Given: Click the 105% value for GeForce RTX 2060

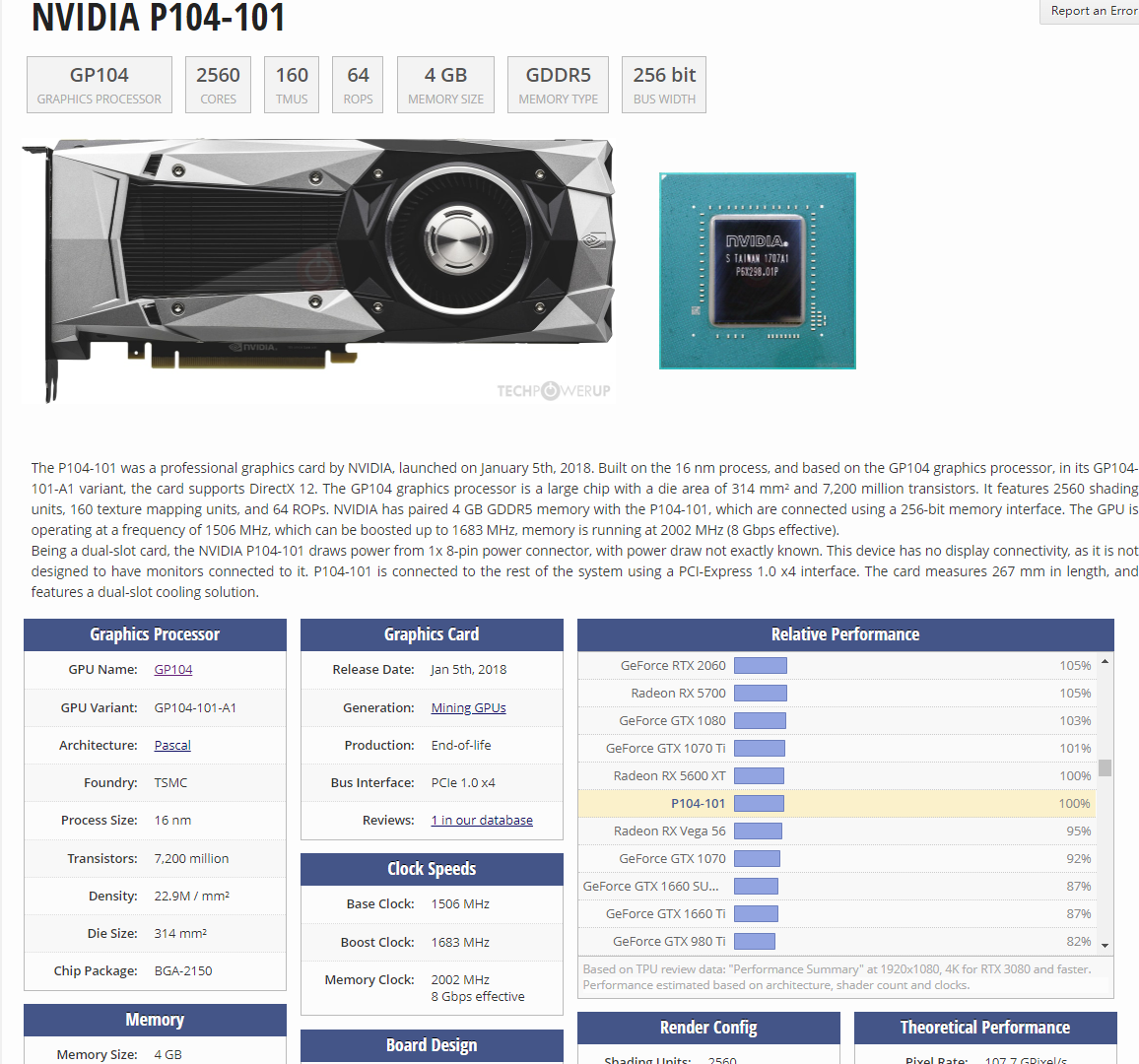Looking at the screenshot, I should pos(1075,665).
